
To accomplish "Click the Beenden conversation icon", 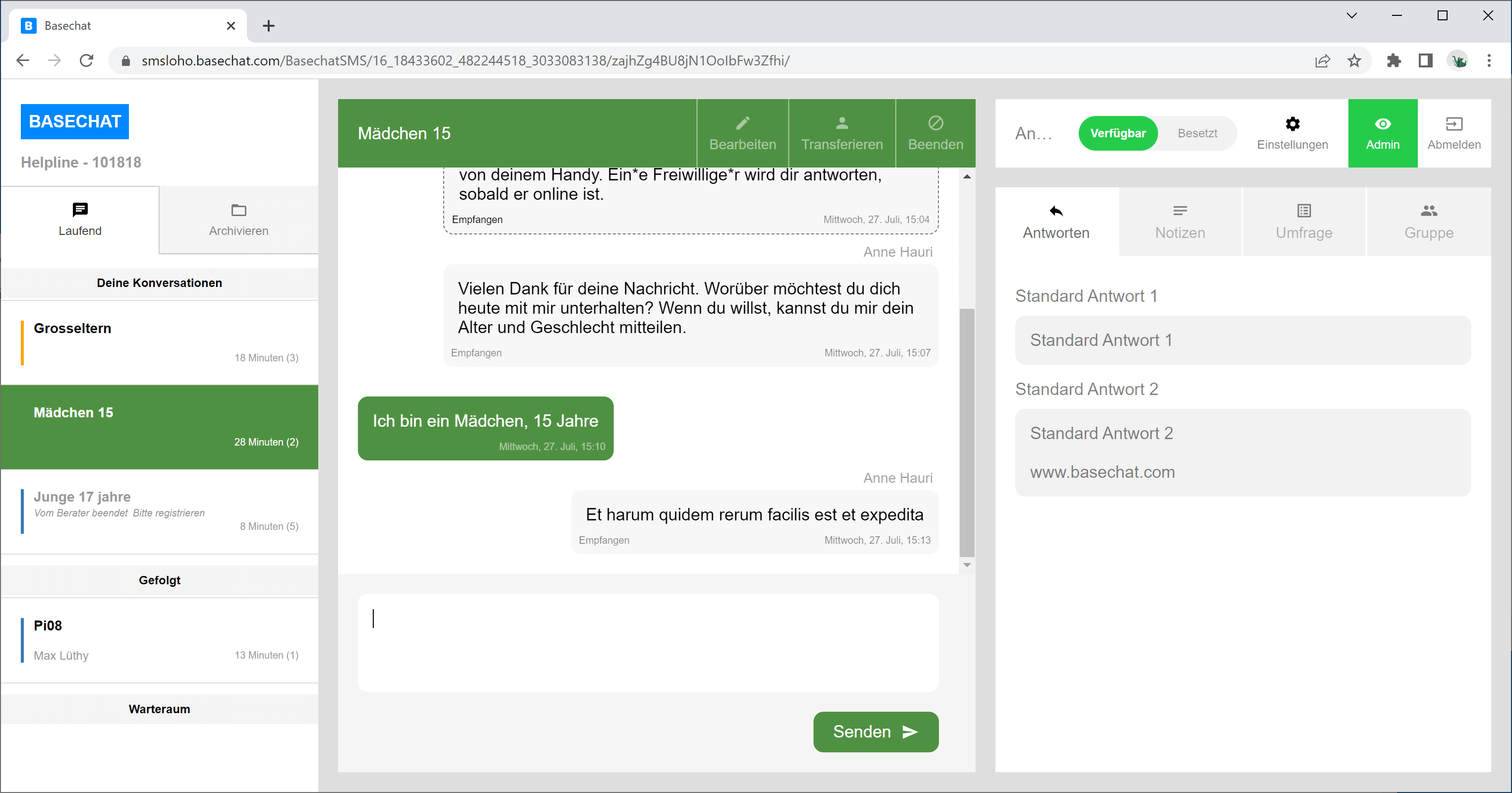I will click(935, 123).
